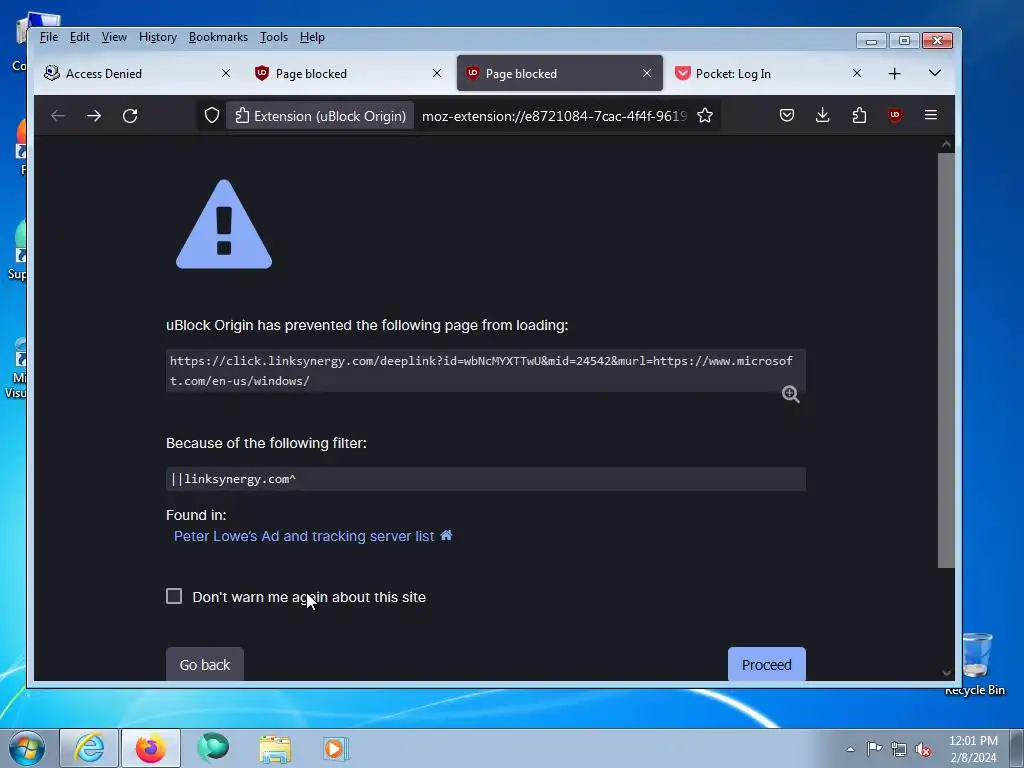
Task: Close the Pocket: Log In tab
Action: pos(857,73)
